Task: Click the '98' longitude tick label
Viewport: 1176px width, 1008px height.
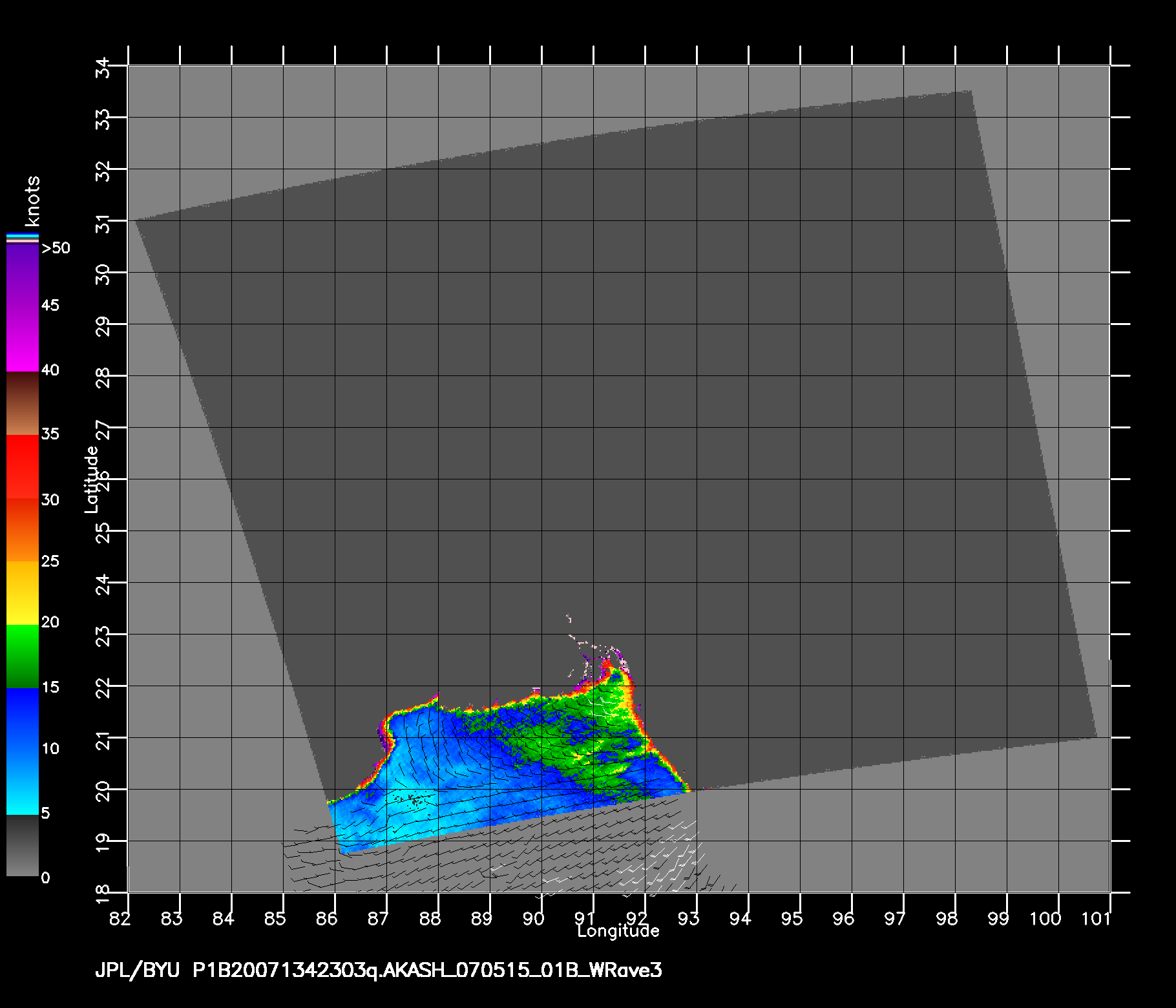Action: [947, 918]
